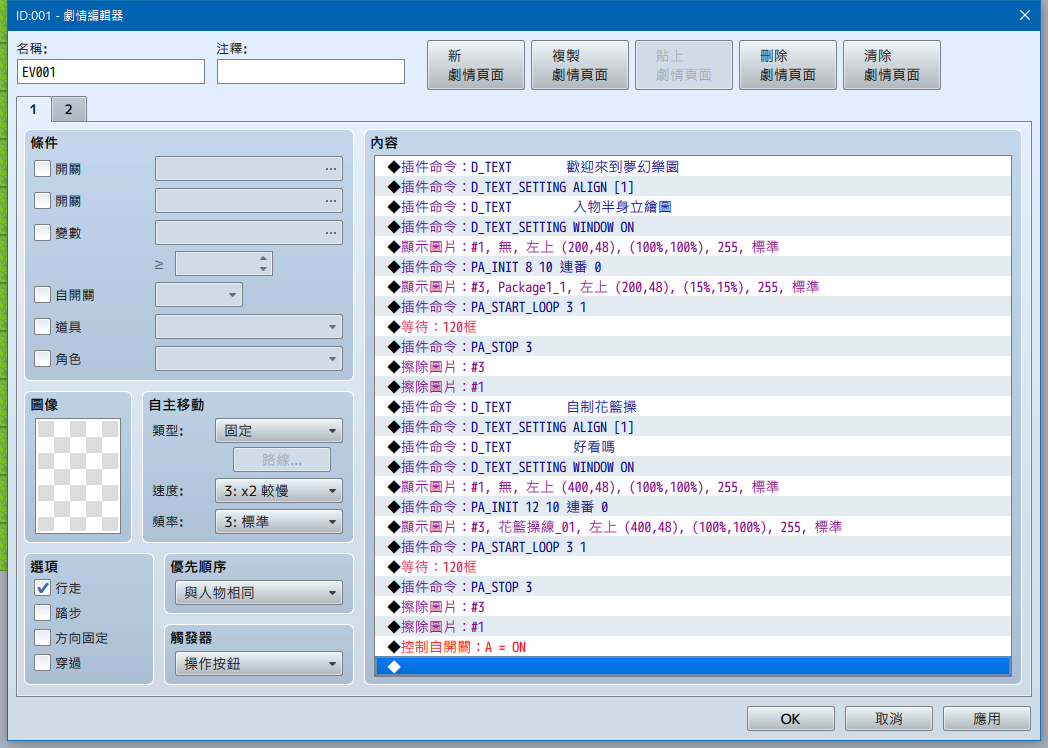Uncheck the 行走 option
The height and width of the screenshot is (748, 1048).
coord(42,588)
